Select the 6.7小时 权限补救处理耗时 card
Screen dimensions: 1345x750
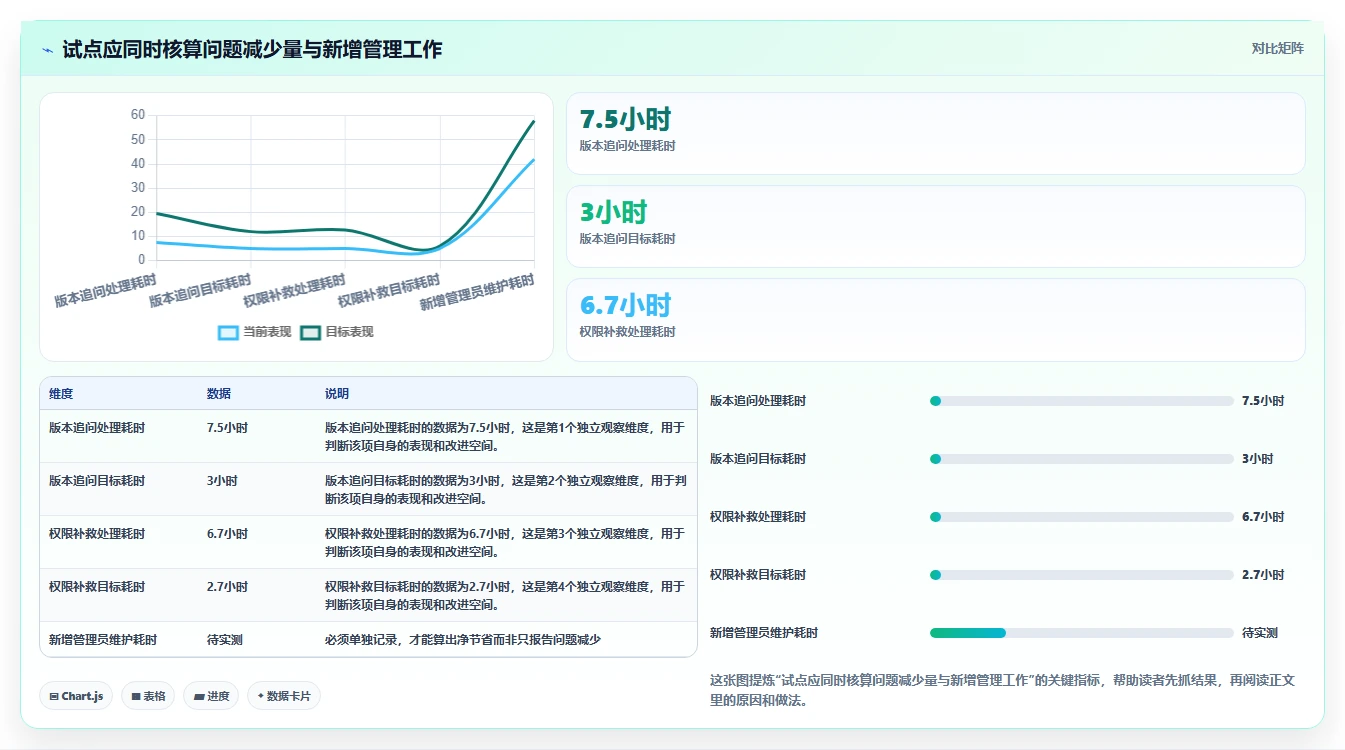click(935, 320)
